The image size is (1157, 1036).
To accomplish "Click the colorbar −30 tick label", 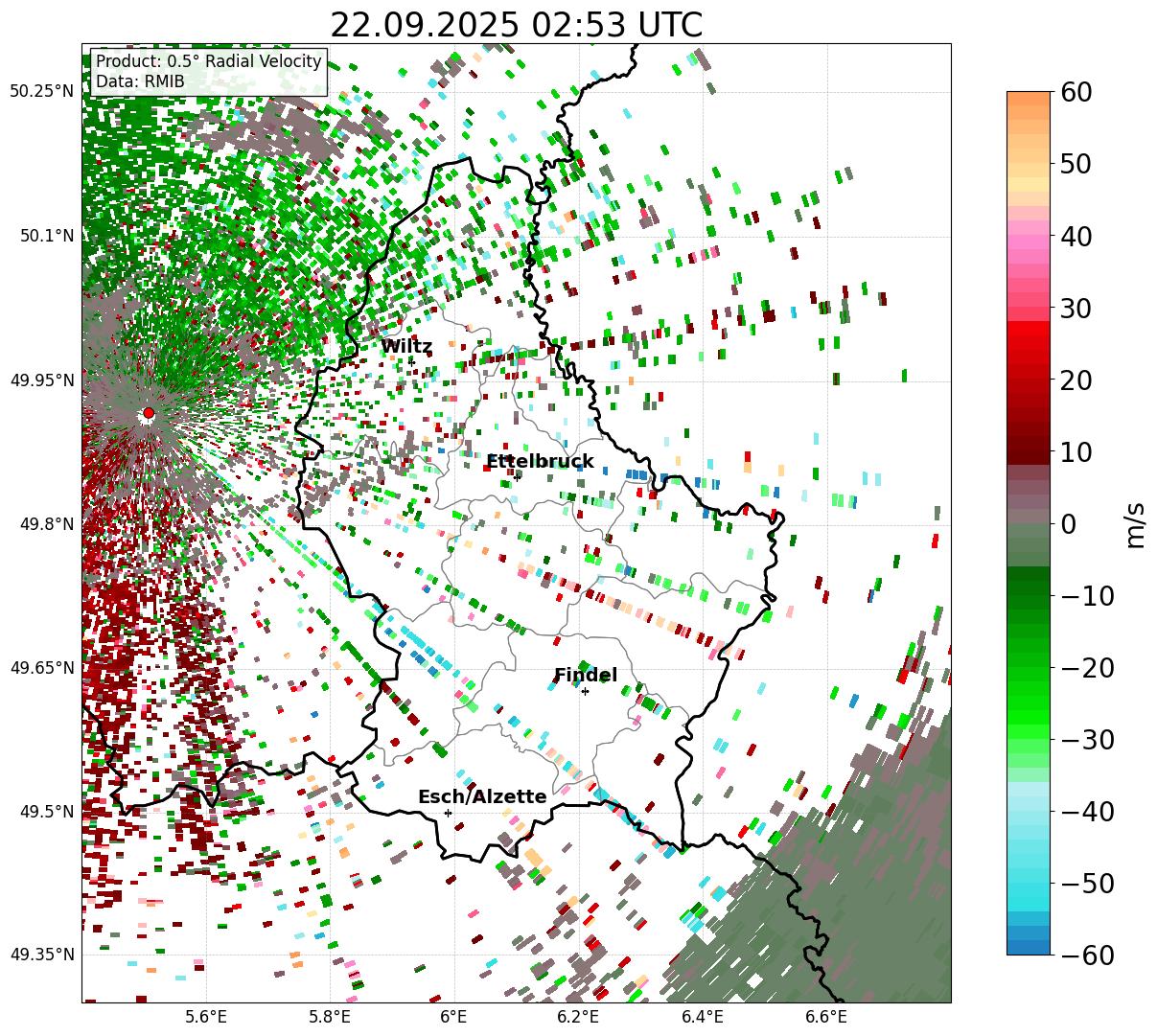I will pyautogui.click(x=1088, y=739).
